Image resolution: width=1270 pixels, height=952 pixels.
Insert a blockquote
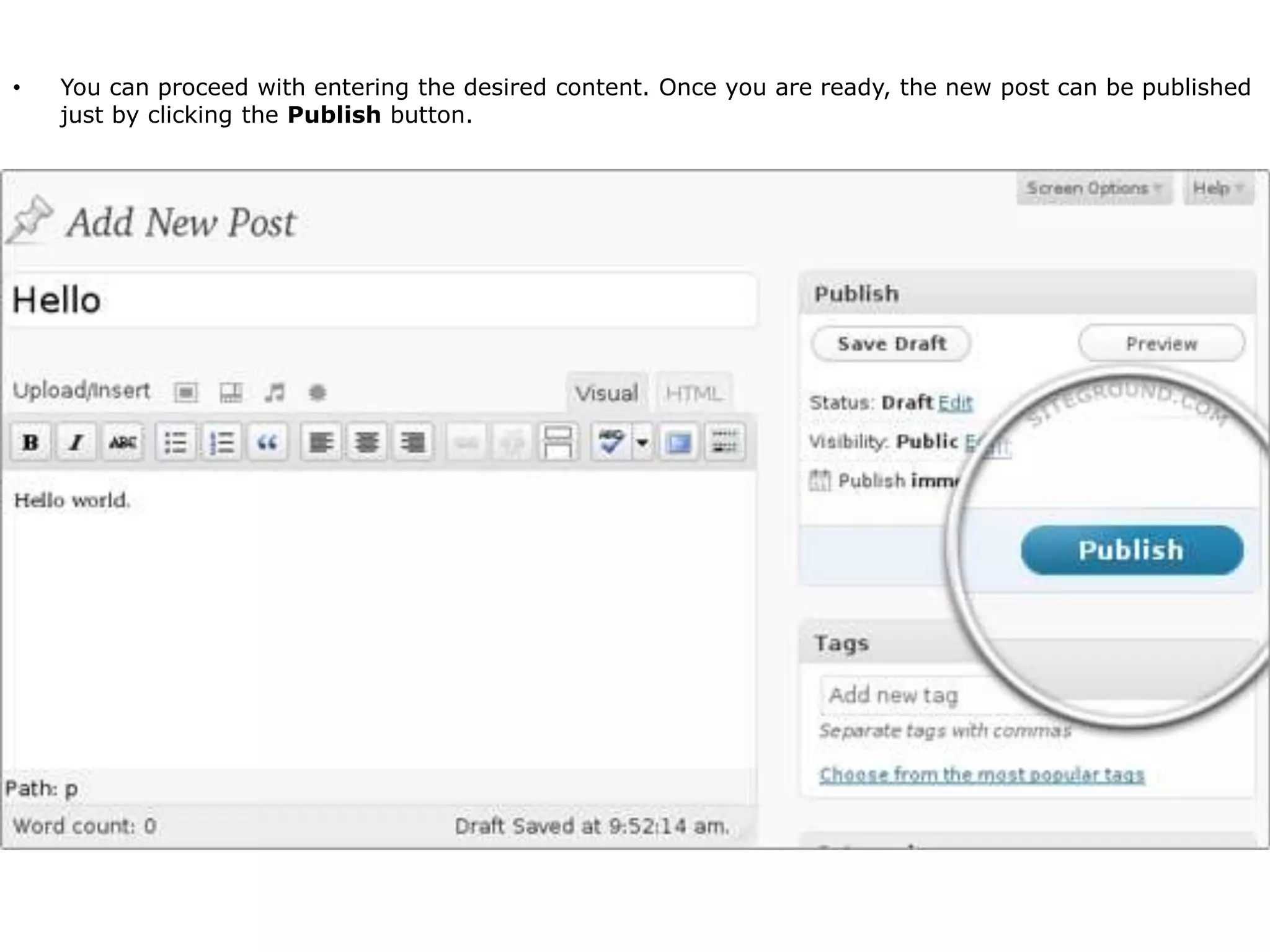pos(267,442)
